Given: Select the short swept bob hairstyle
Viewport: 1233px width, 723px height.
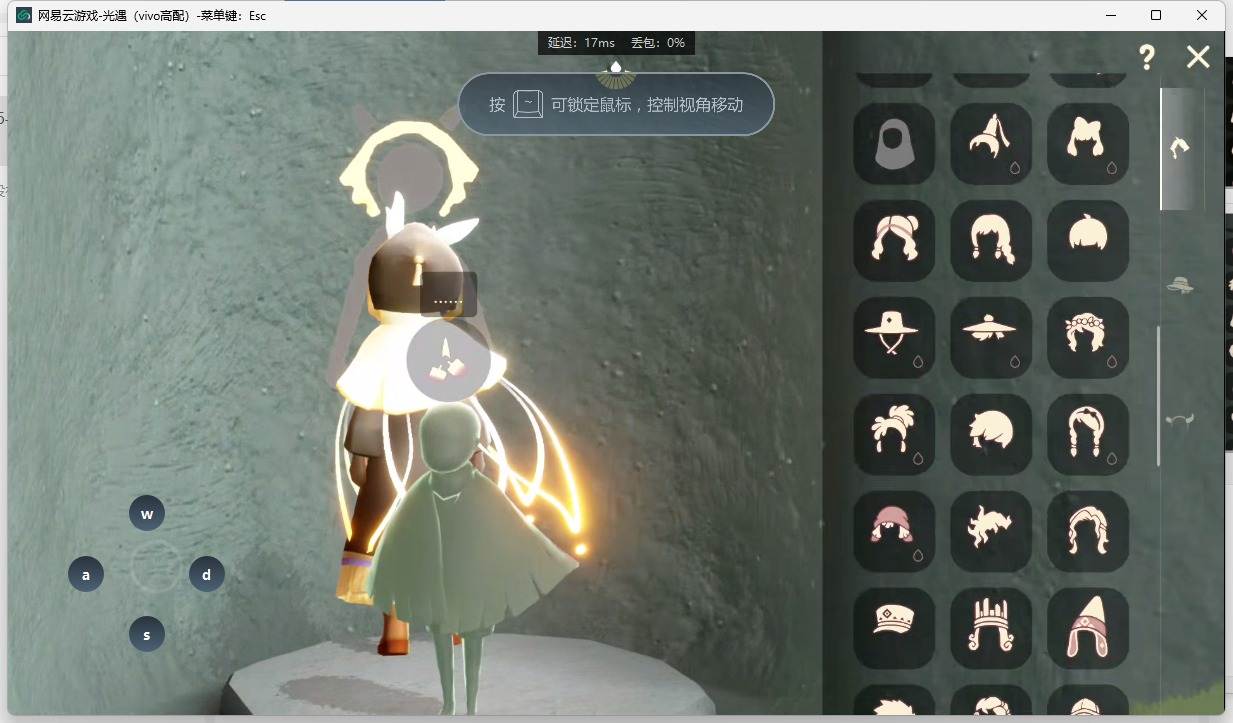Looking at the screenshot, I should 991,435.
